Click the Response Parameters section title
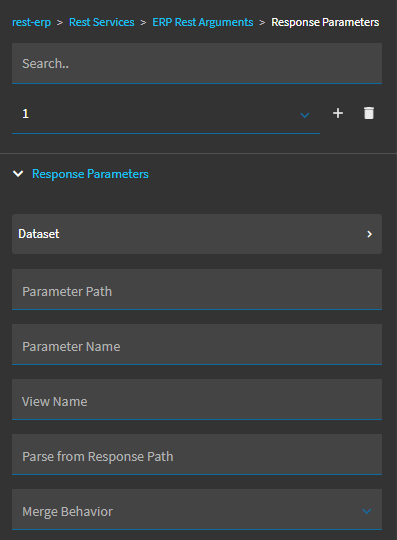Viewport: 397px width, 540px height. tap(90, 174)
